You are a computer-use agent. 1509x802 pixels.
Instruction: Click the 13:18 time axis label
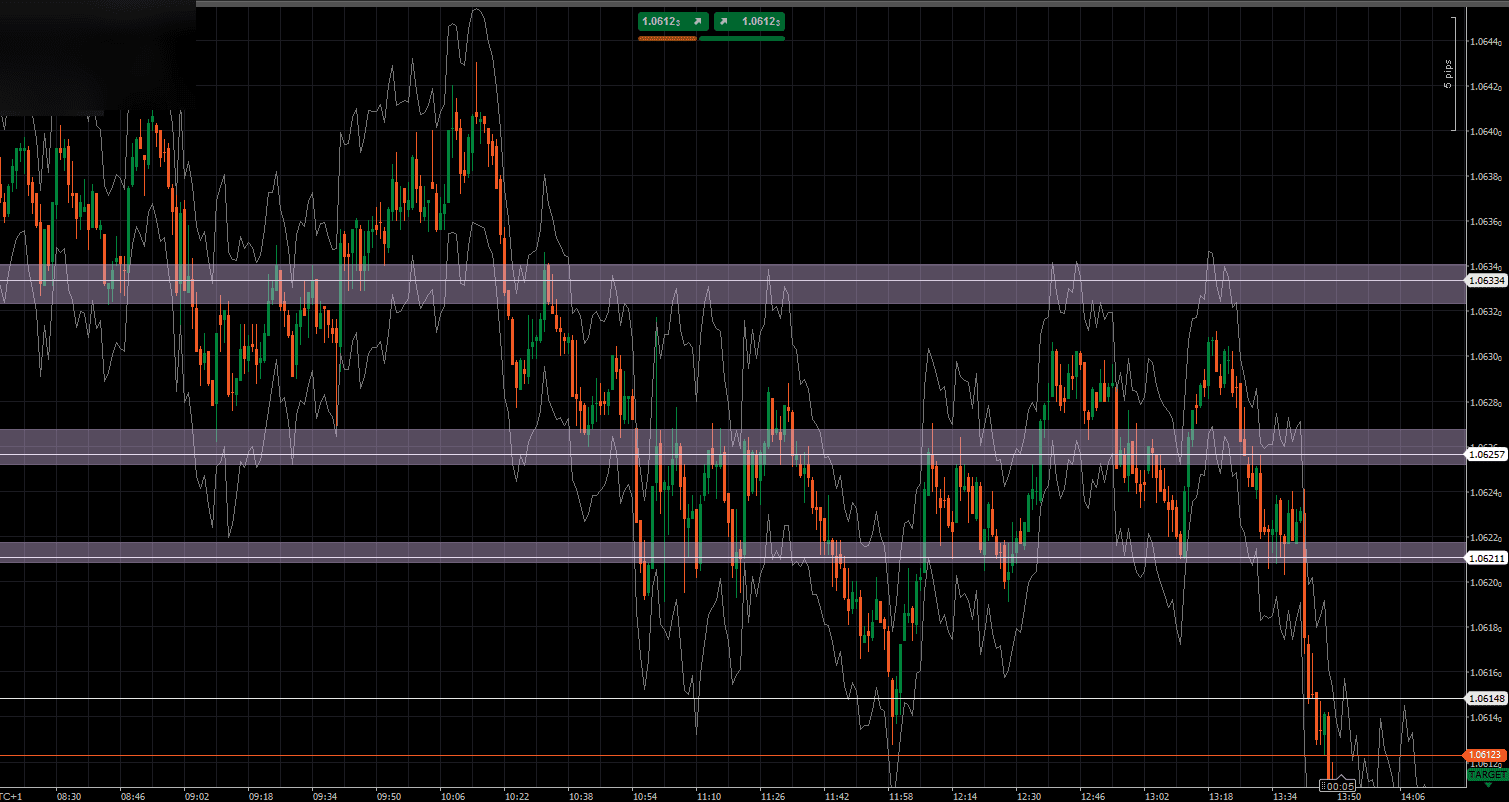1221,796
